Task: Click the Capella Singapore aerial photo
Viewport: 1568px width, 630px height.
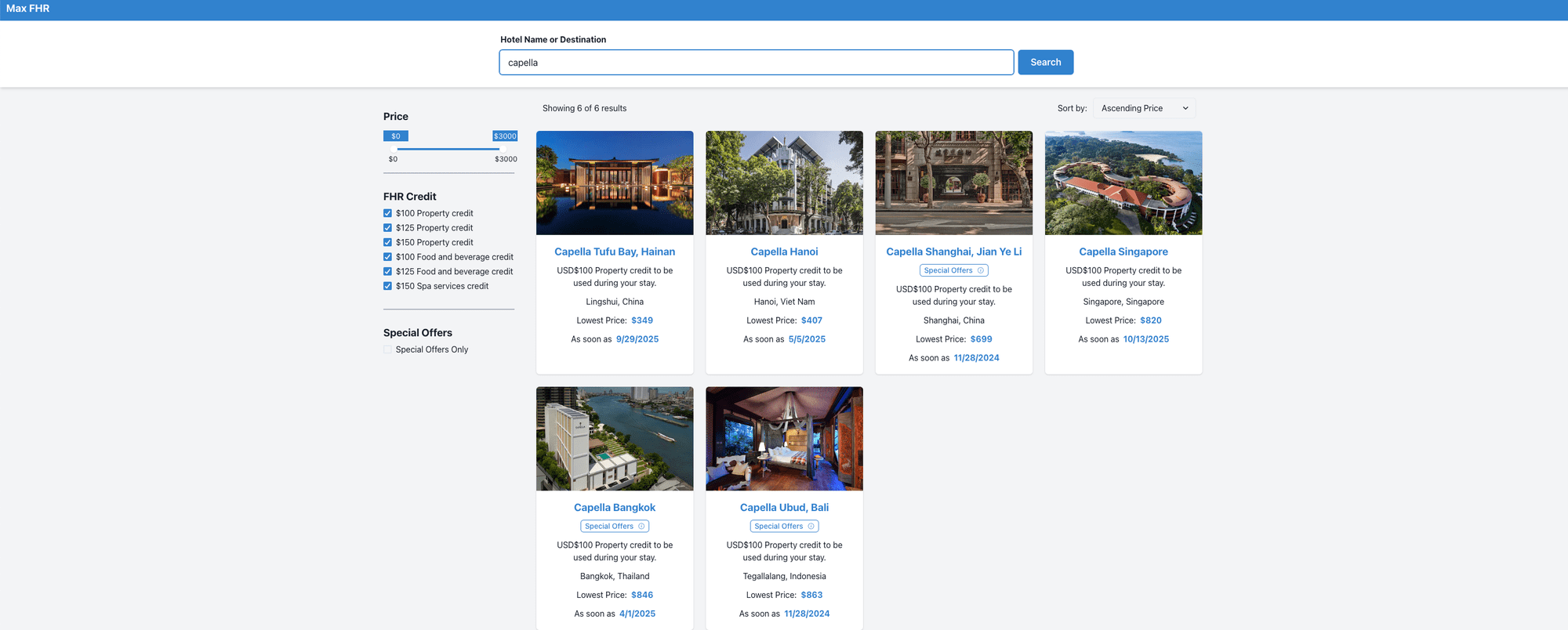Action: click(x=1123, y=183)
